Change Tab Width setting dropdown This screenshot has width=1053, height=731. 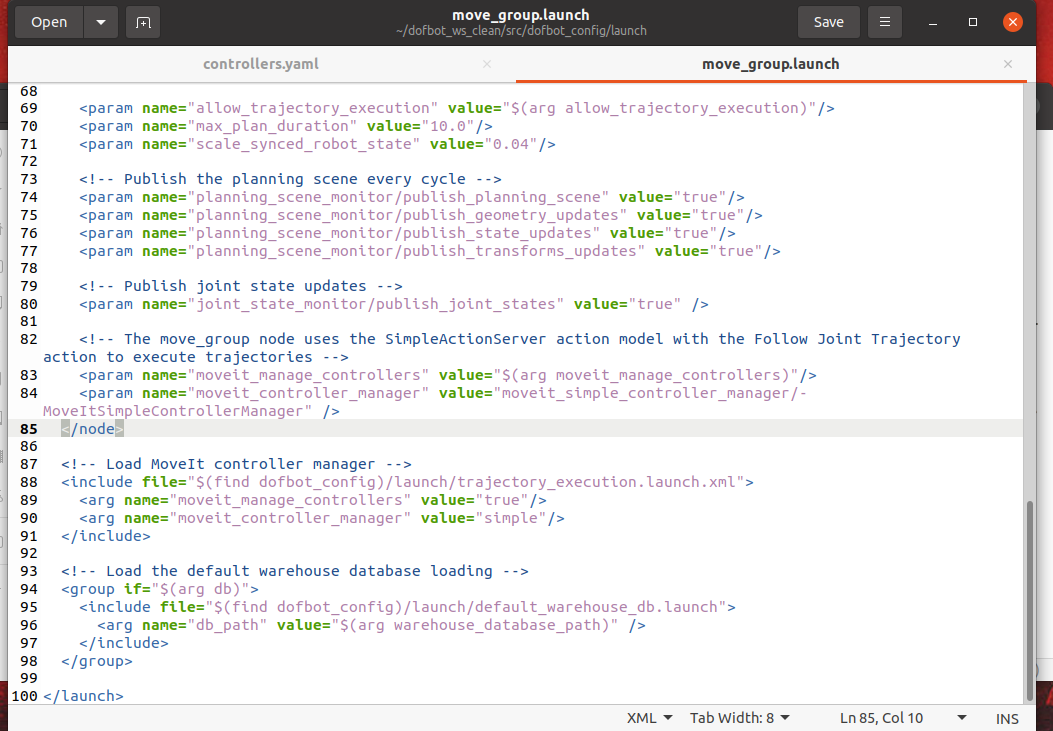point(739,718)
